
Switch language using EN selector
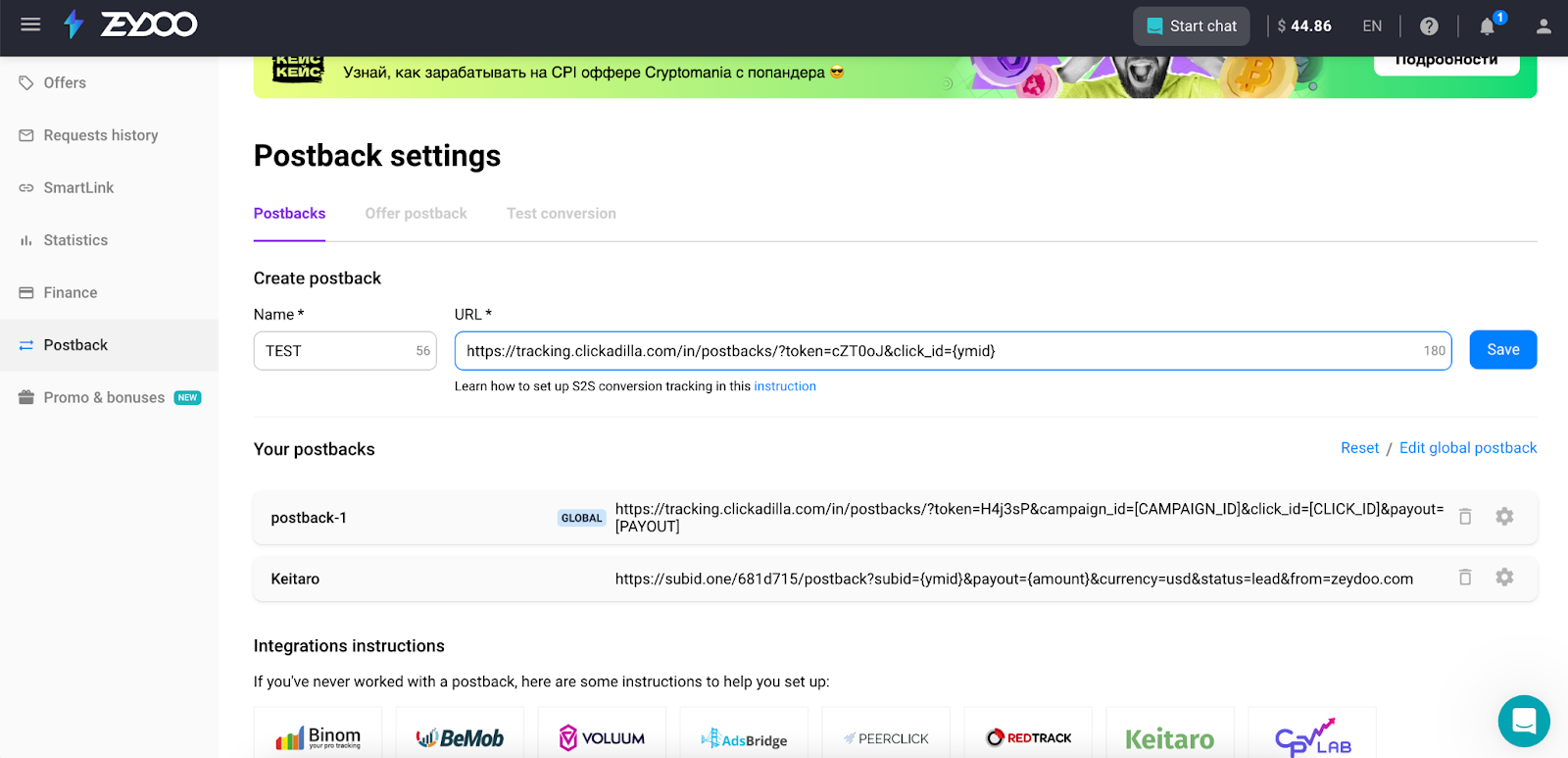(1372, 26)
